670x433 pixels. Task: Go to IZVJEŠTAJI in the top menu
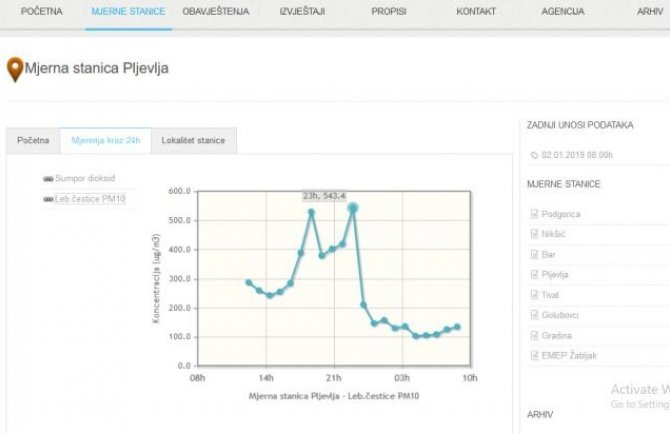coord(302,12)
